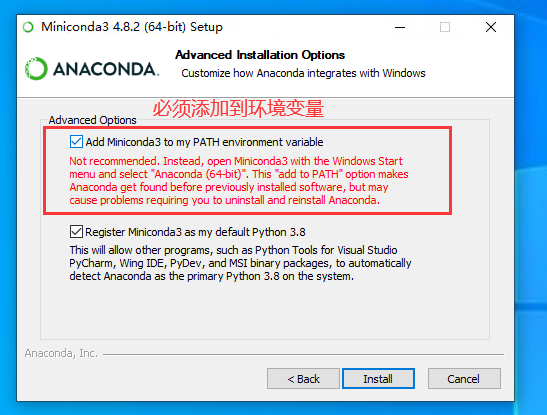Click the greyed-out maximize window button
The height and width of the screenshot is (415, 547).
(445, 27)
